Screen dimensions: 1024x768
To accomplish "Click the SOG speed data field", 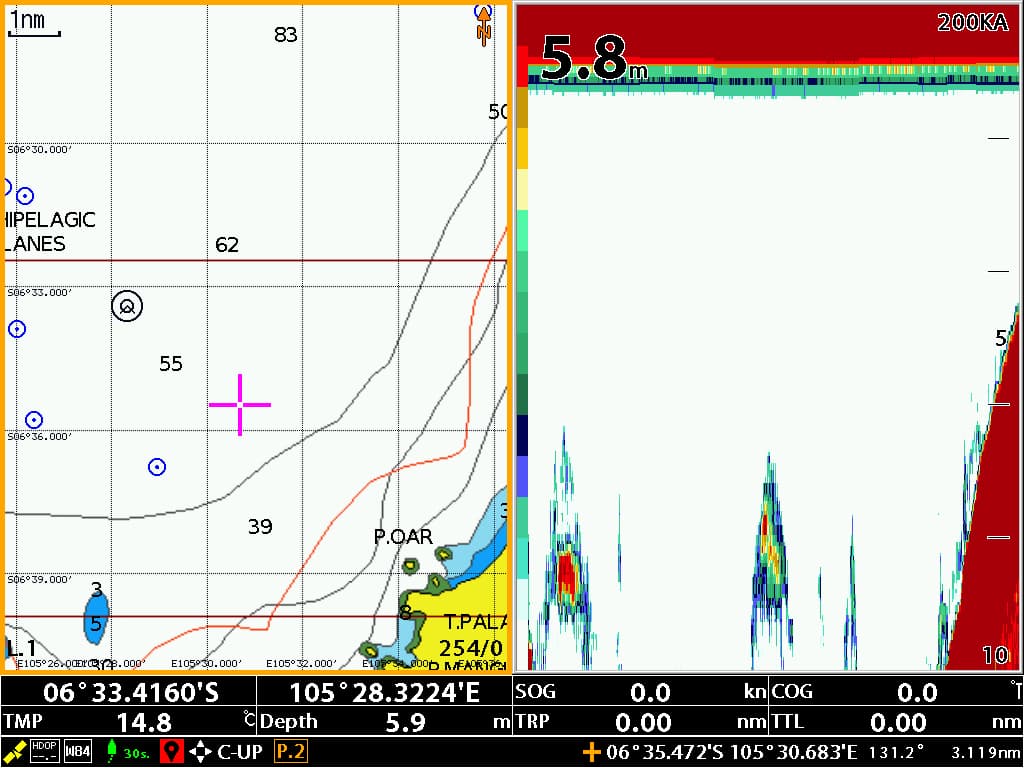I will point(640,692).
